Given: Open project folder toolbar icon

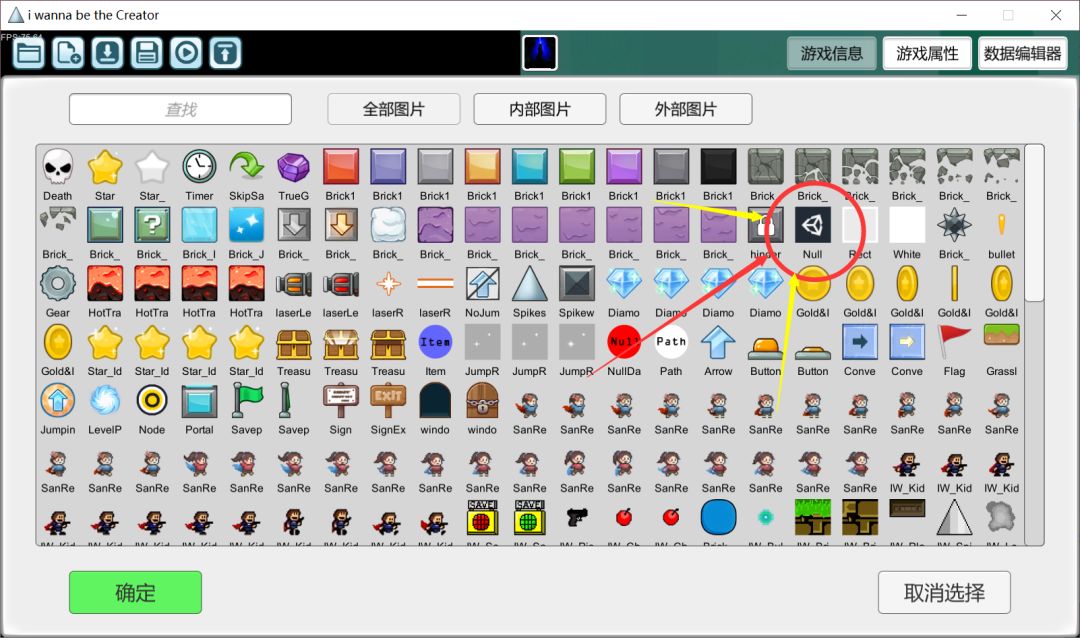Looking at the screenshot, I should click(29, 53).
